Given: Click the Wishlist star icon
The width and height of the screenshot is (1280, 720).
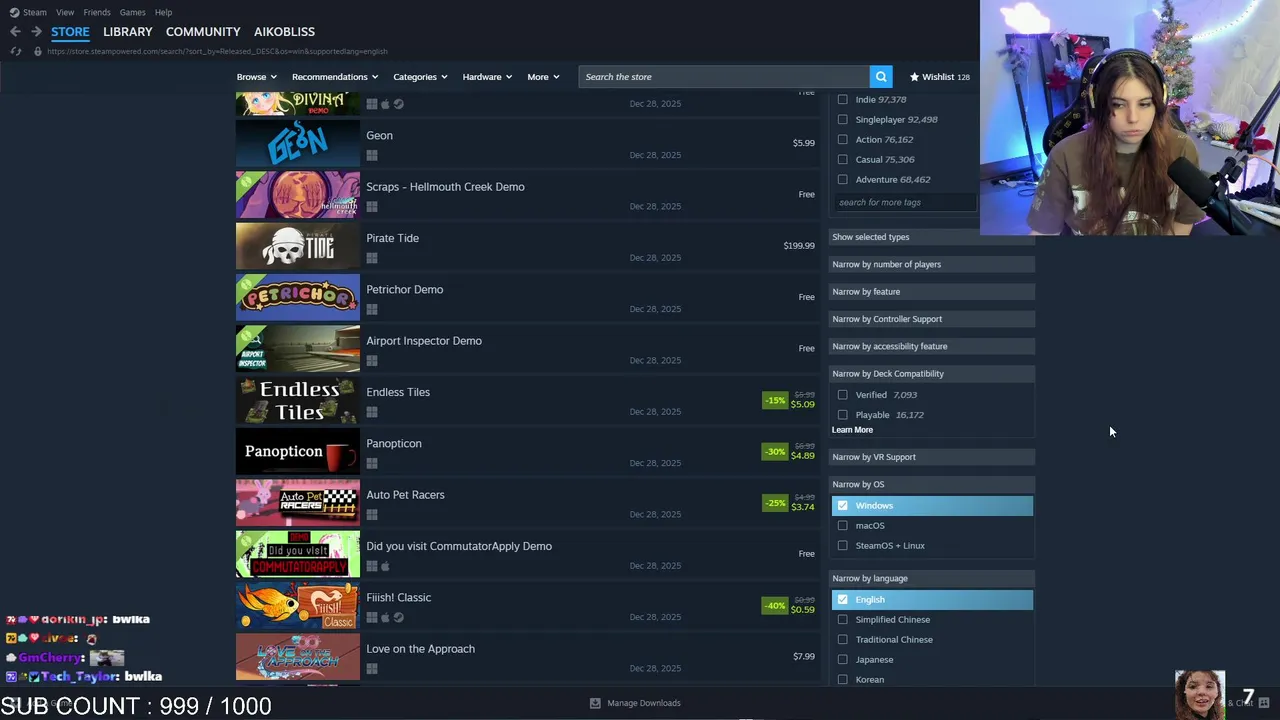Looking at the screenshot, I should pos(914,77).
